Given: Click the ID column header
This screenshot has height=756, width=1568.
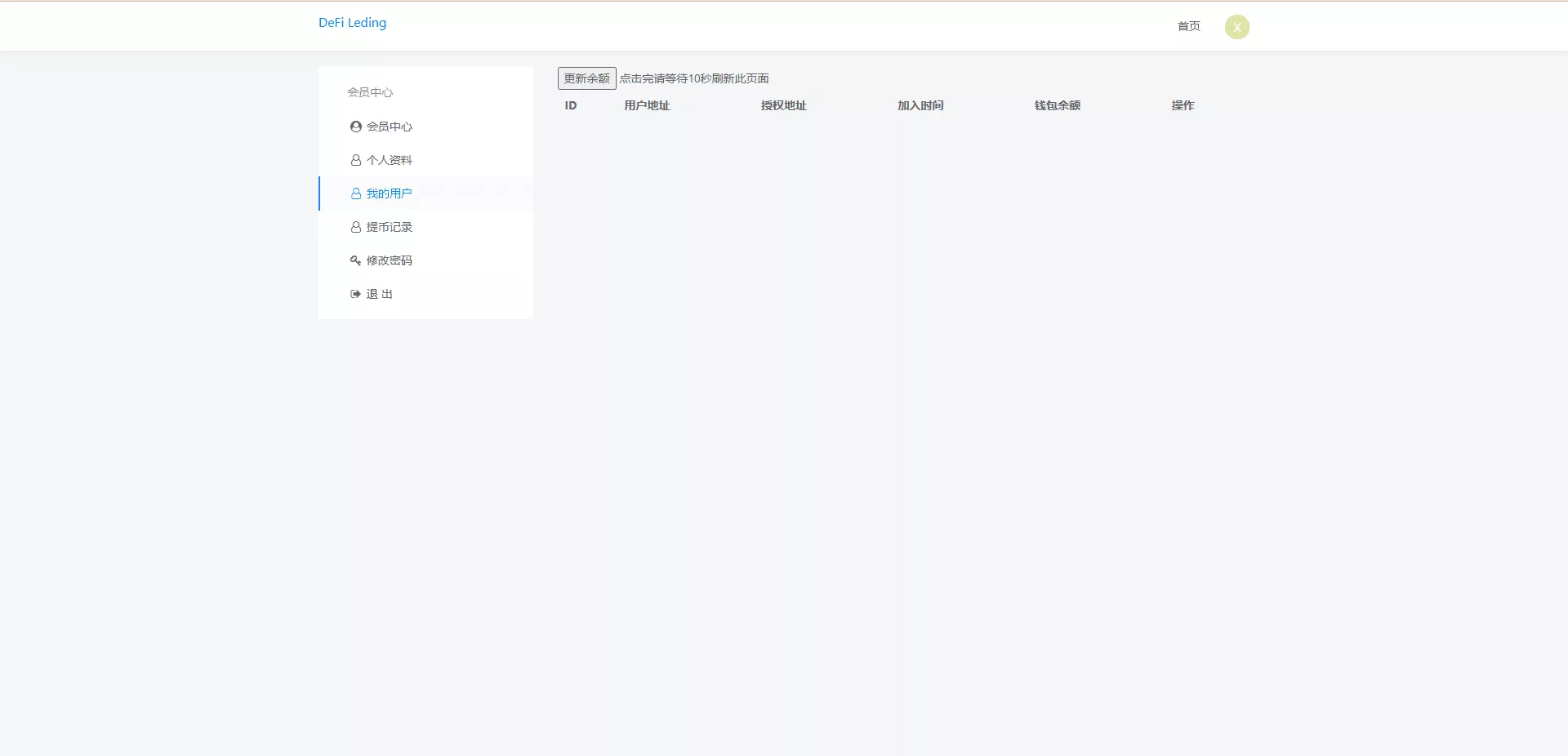Looking at the screenshot, I should pos(571,105).
